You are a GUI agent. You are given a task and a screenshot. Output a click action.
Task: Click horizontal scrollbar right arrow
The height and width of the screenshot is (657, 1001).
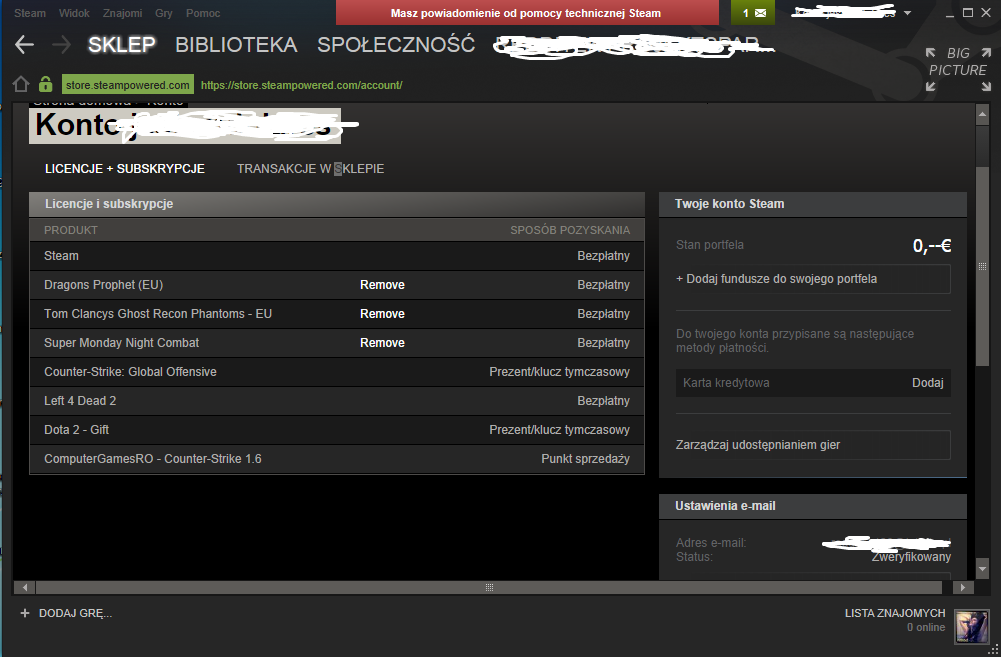tap(963, 587)
